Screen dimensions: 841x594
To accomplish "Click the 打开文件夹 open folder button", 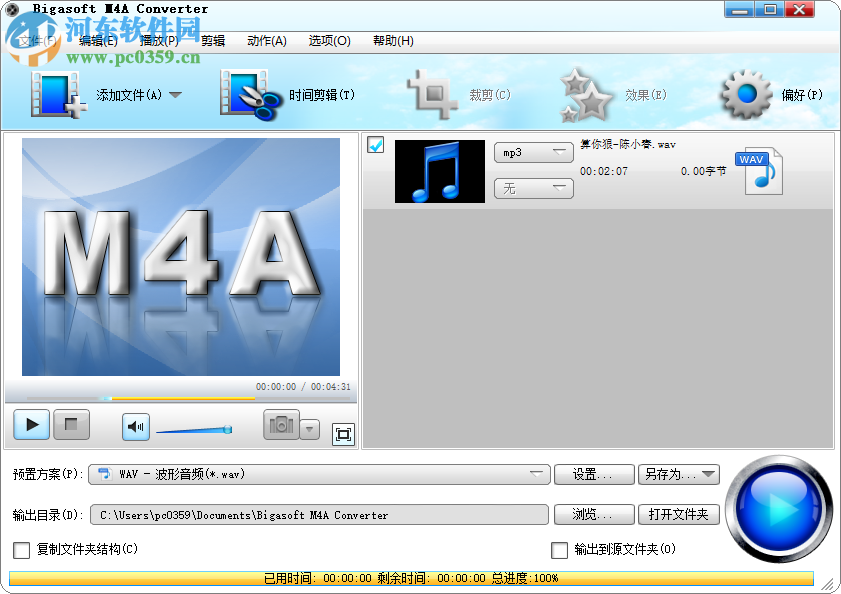I will click(x=678, y=514).
